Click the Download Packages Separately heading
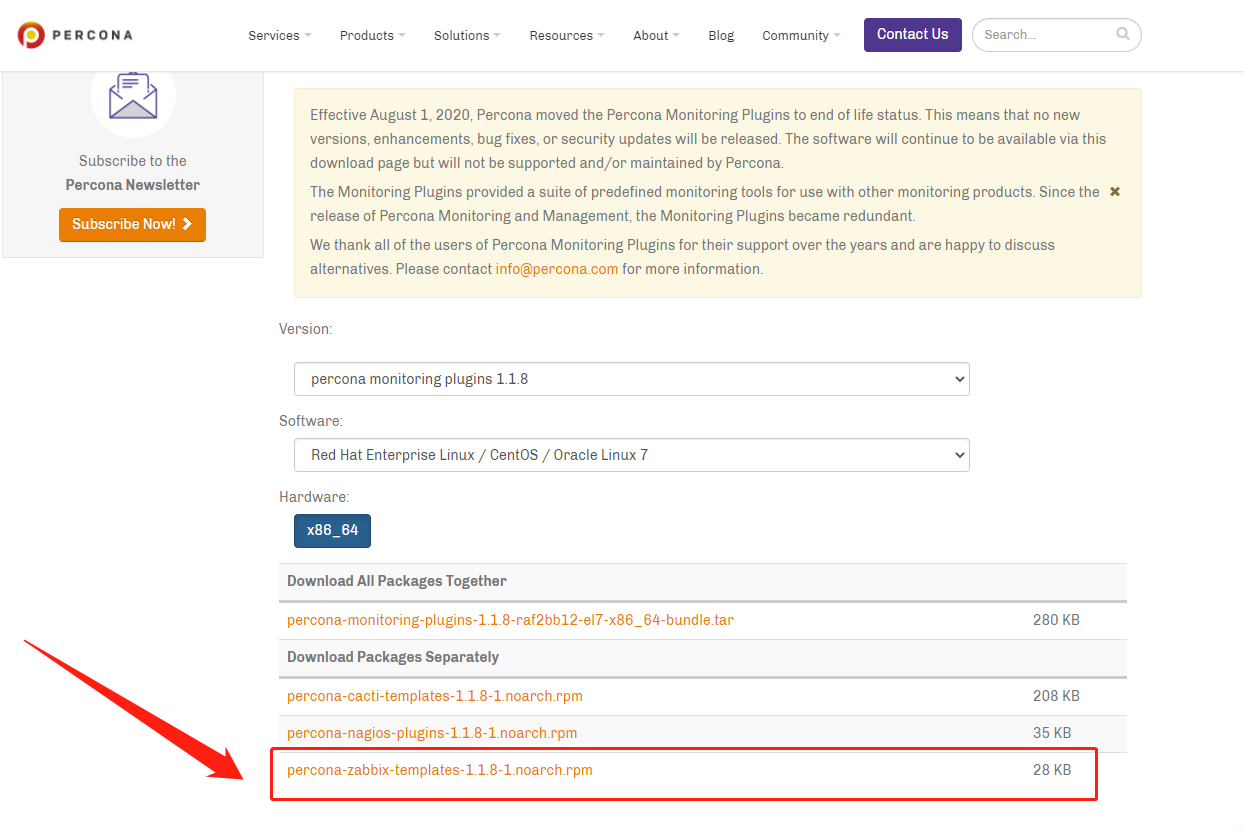The width and height of the screenshot is (1244, 834). 393,657
